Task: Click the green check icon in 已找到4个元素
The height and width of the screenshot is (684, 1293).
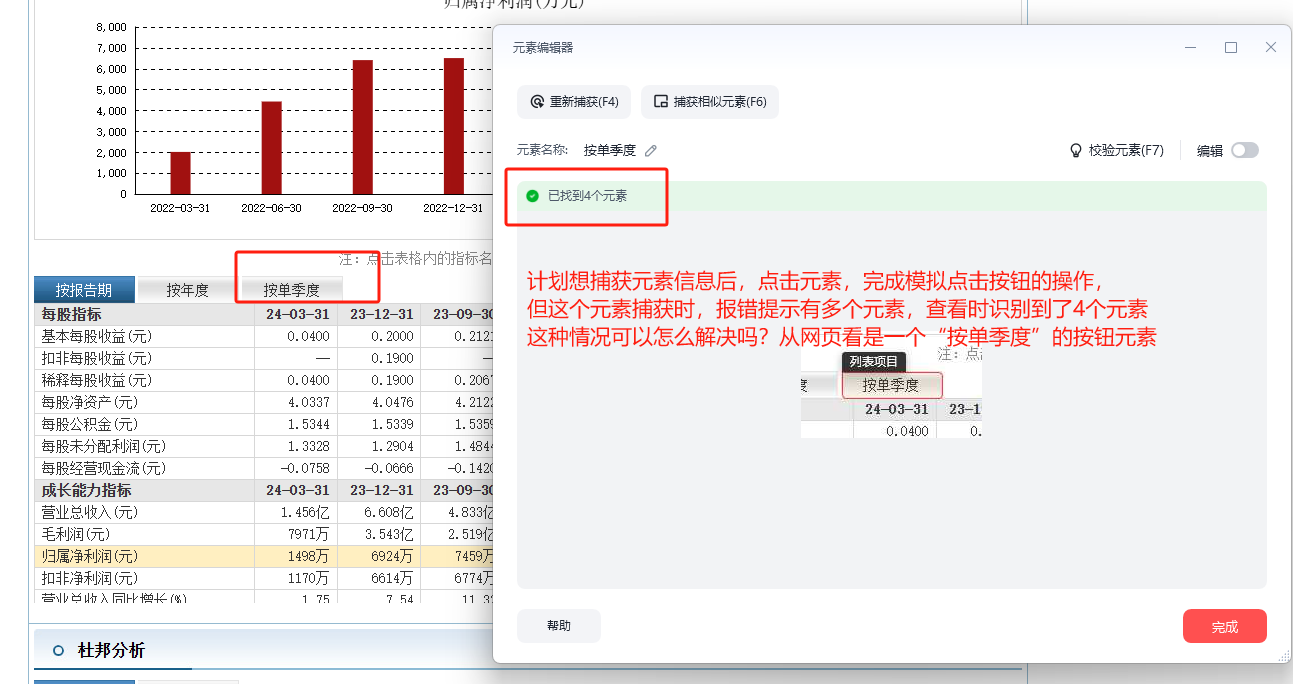Action: tap(532, 196)
